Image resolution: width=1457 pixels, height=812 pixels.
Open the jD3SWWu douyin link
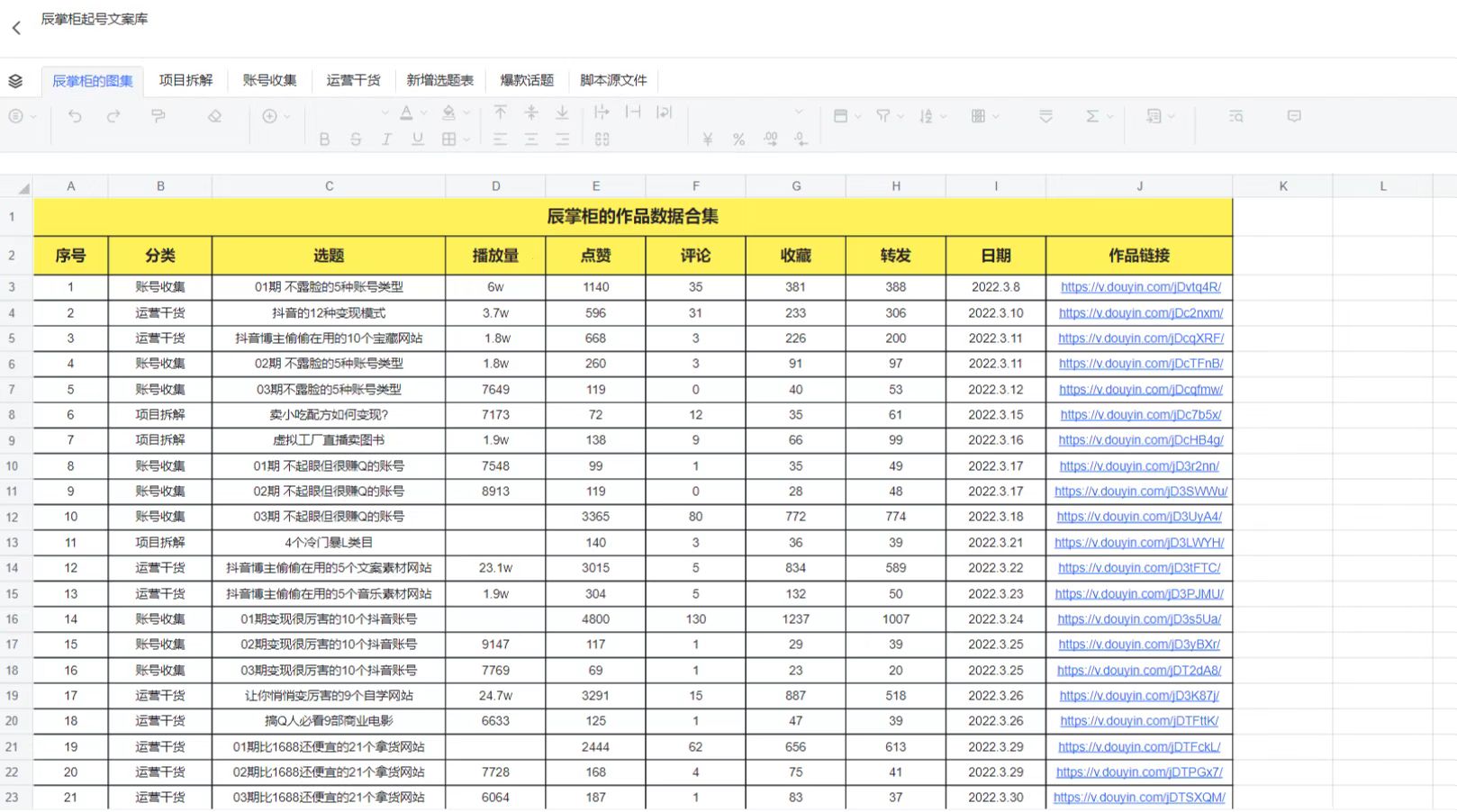[1140, 492]
